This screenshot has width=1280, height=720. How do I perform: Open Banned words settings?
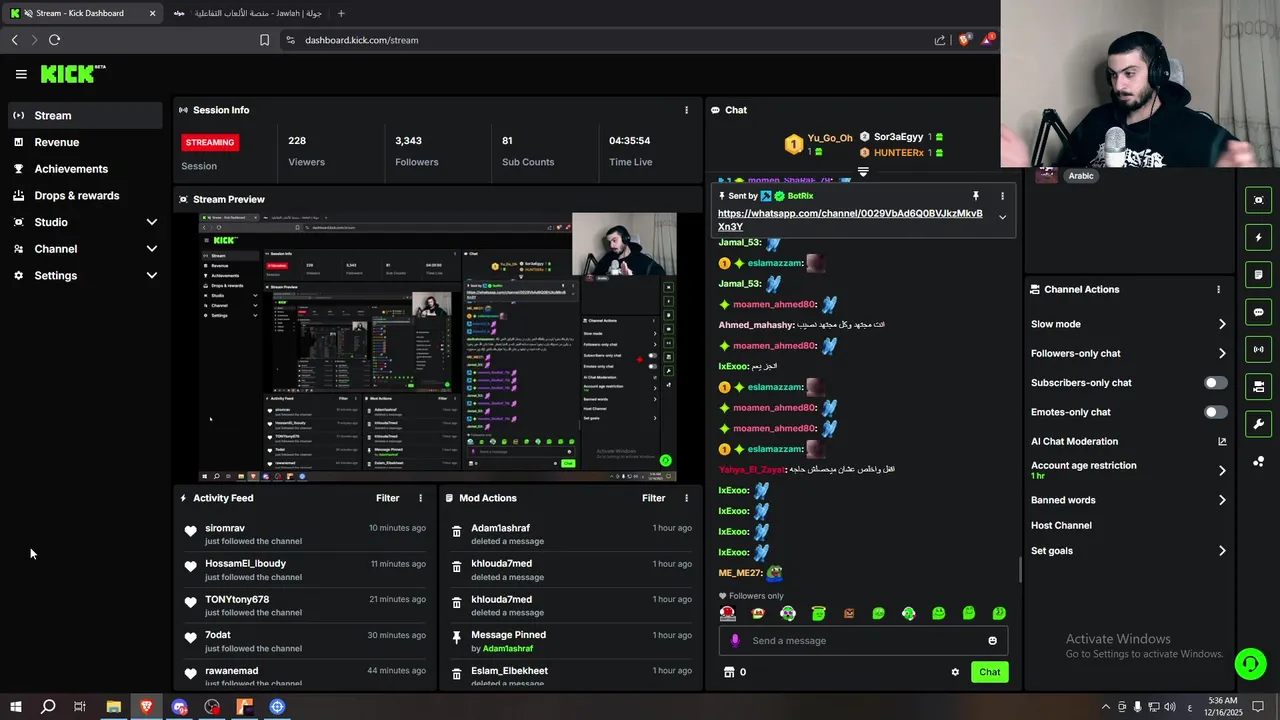pos(1129,500)
